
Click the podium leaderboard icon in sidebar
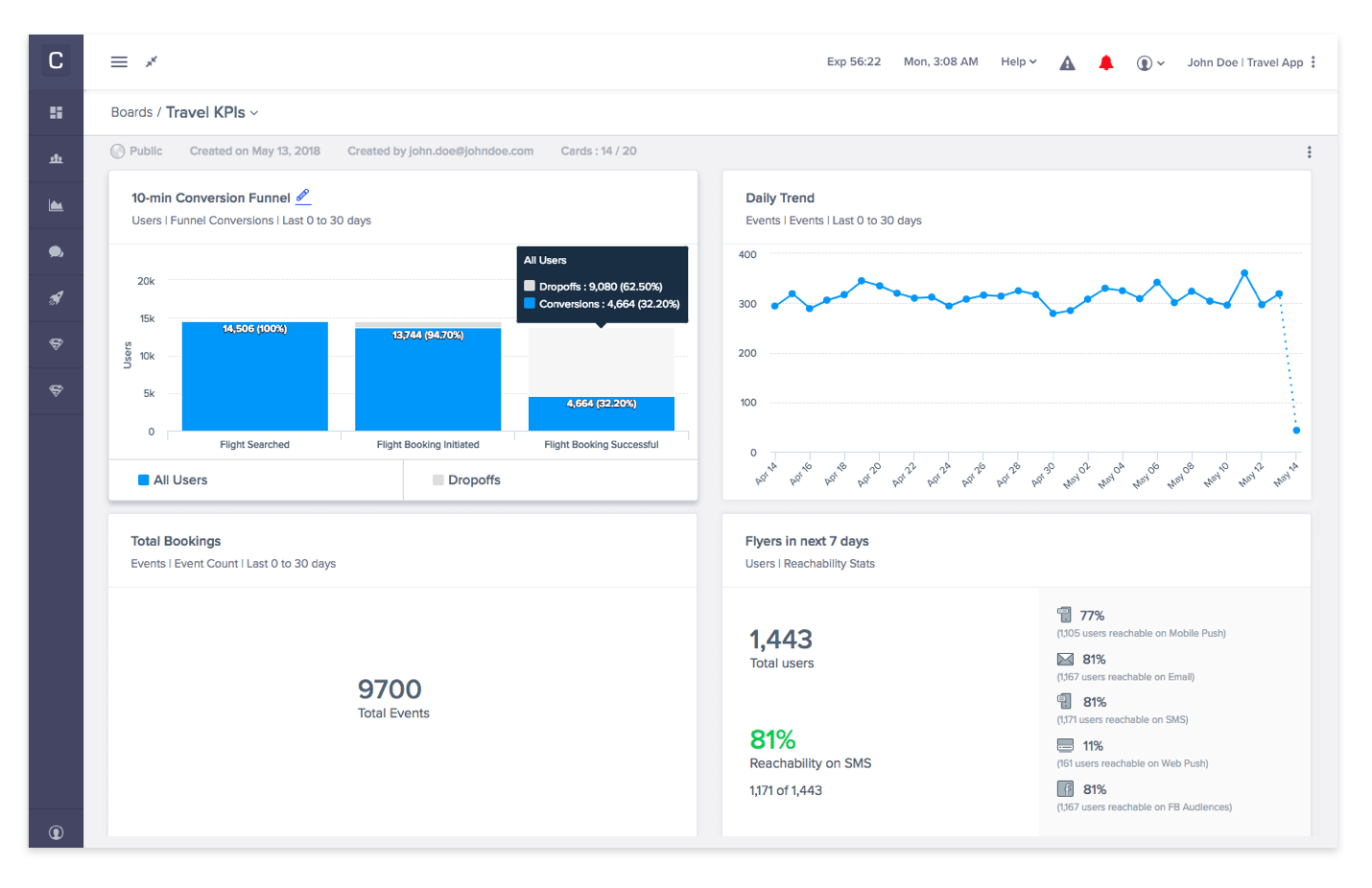pos(56,158)
